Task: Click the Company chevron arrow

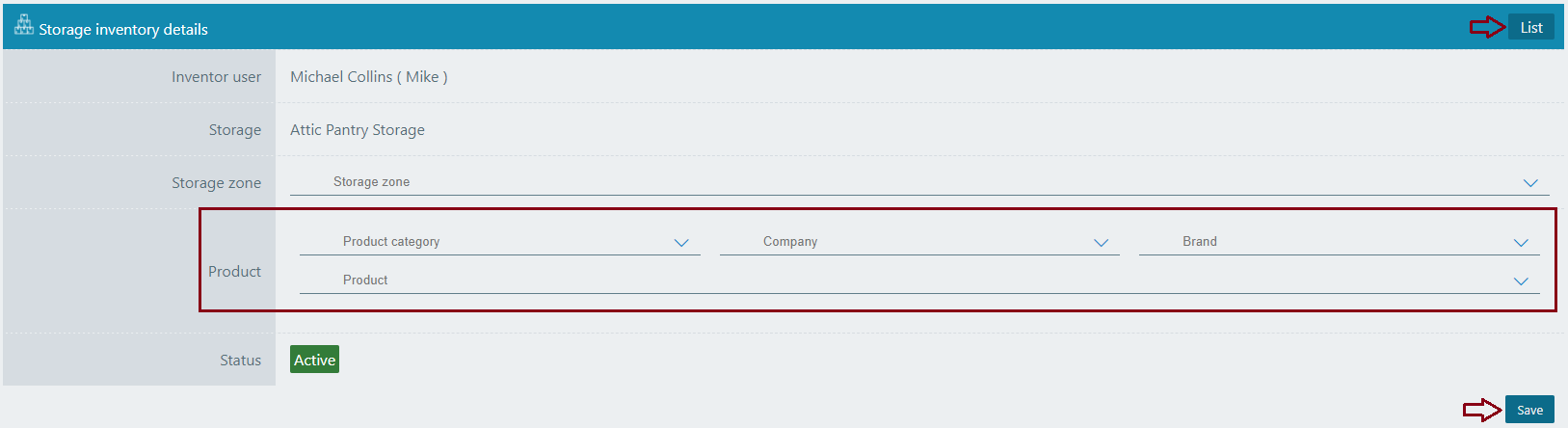Action: click(1101, 243)
